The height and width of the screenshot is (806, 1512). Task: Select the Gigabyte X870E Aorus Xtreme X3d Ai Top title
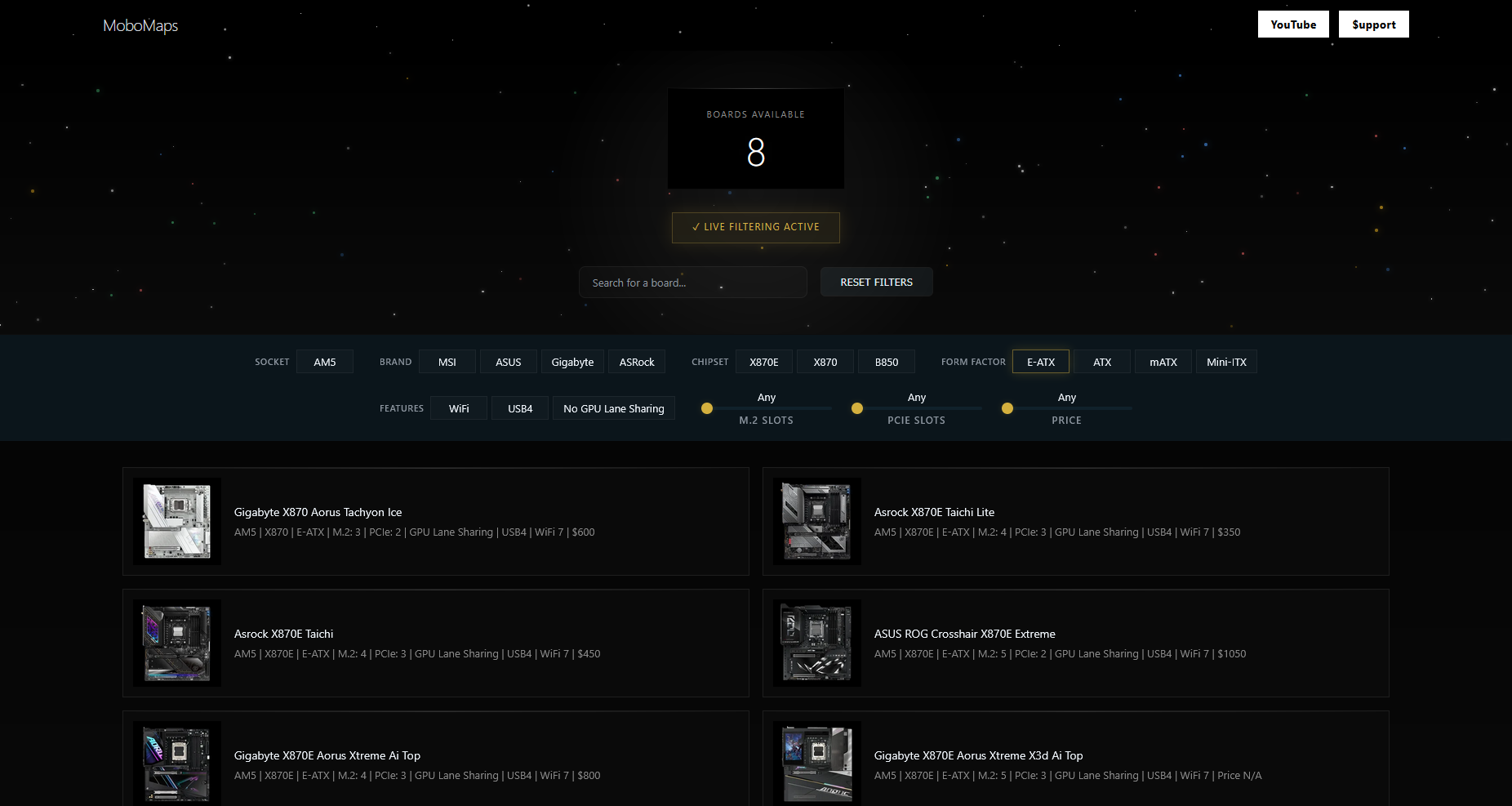coord(979,755)
